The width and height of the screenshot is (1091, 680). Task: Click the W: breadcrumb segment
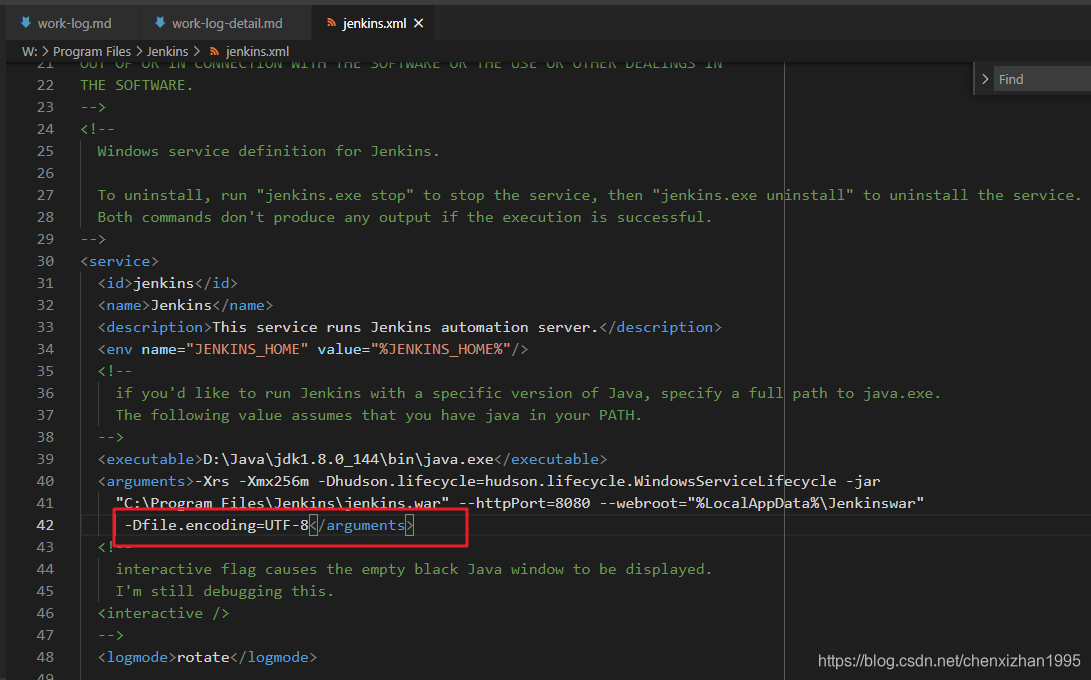29,52
